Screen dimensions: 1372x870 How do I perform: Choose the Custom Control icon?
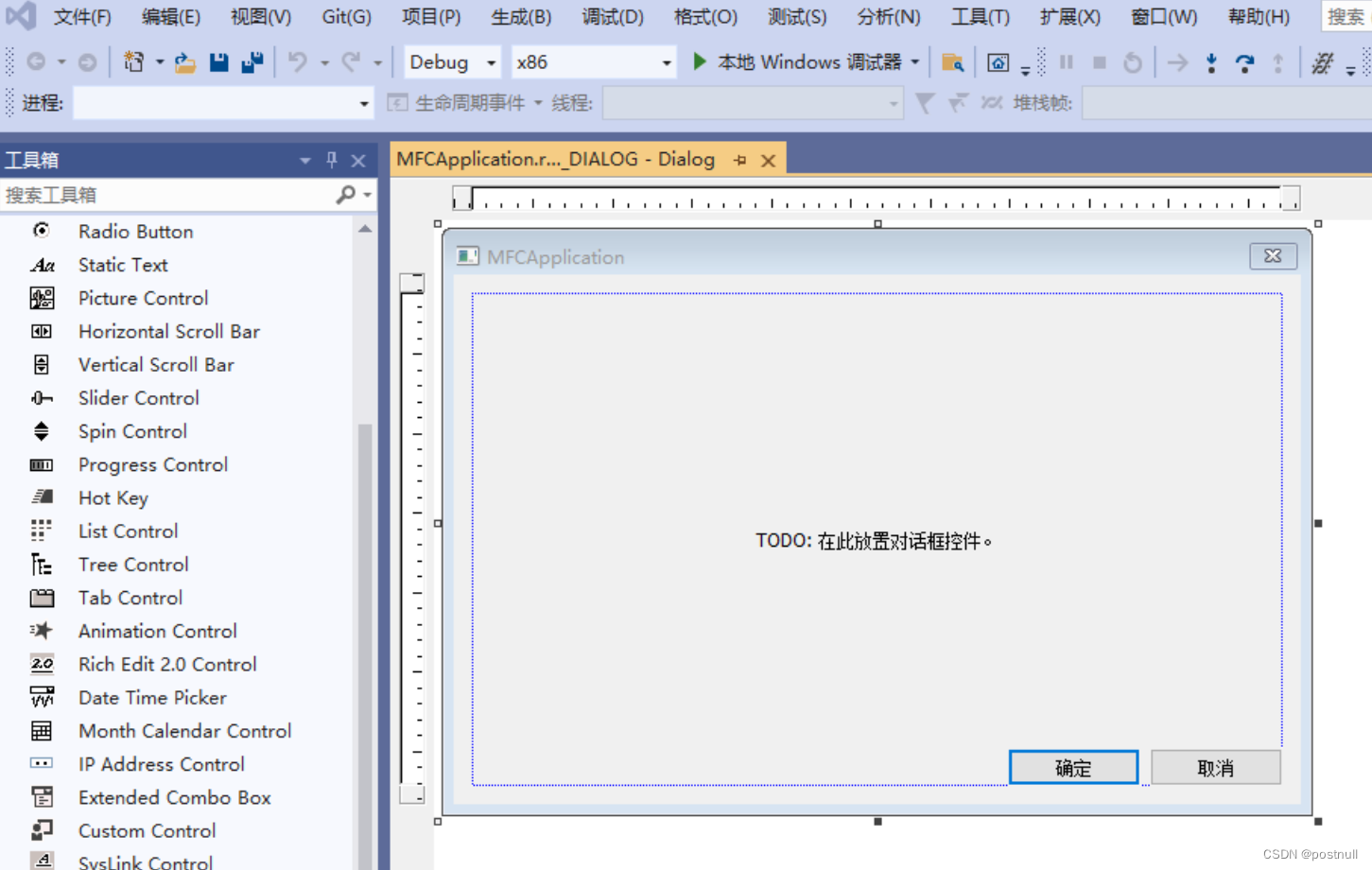[42, 830]
